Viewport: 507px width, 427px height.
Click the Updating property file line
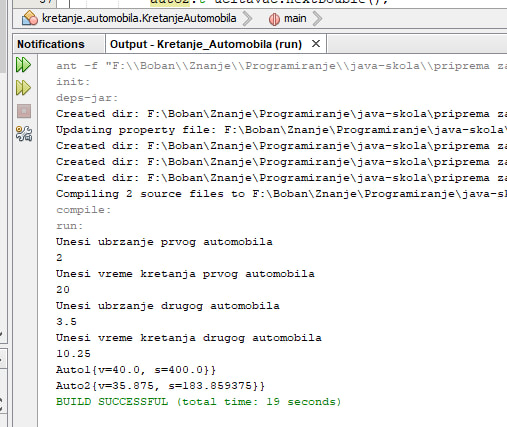281,130
